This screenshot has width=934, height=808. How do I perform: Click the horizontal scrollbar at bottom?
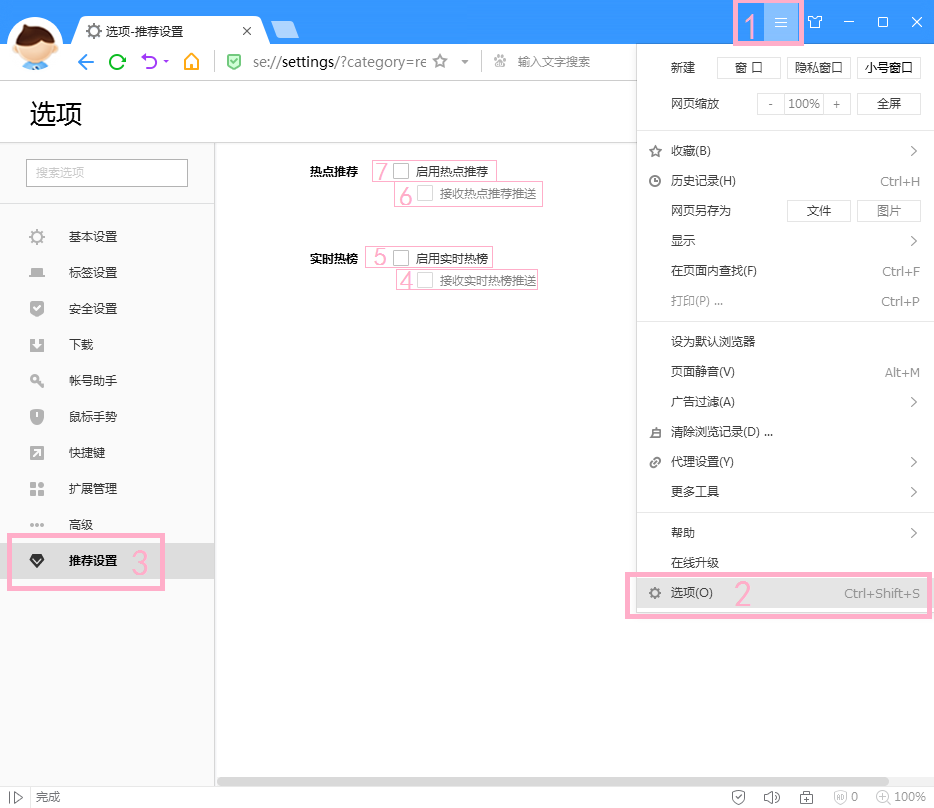pyautogui.click(x=553, y=781)
